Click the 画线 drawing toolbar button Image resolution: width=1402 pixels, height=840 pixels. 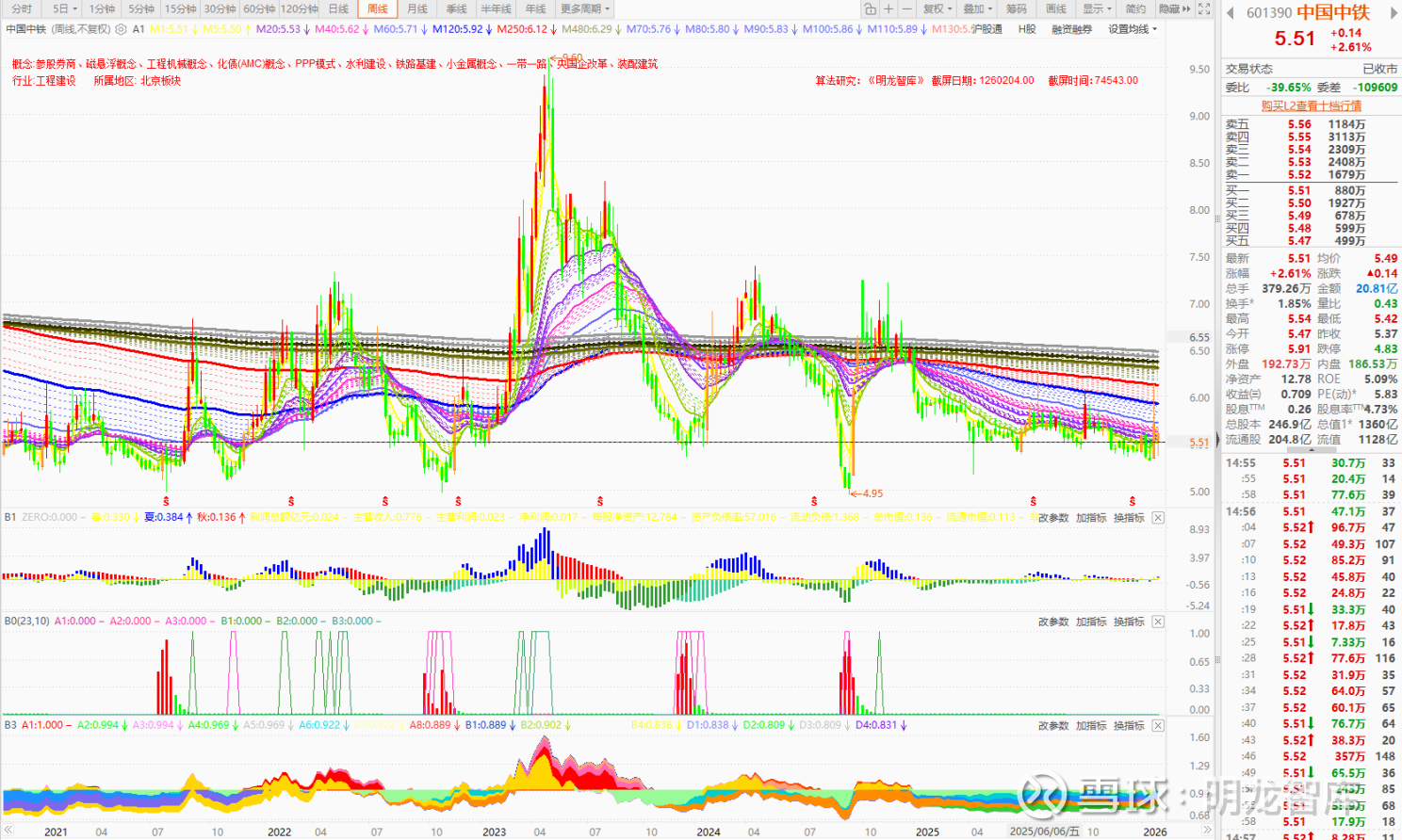point(1056,8)
